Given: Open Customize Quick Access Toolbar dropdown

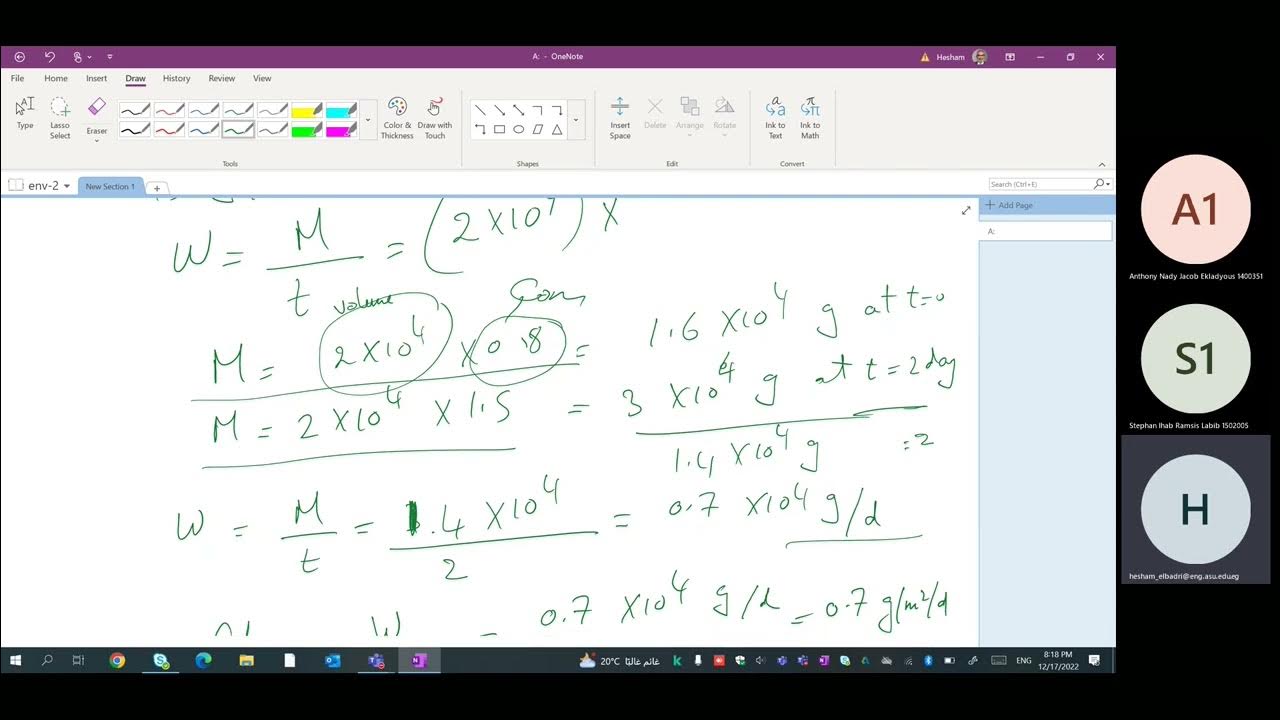Looking at the screenshot, I should point(110,57).
